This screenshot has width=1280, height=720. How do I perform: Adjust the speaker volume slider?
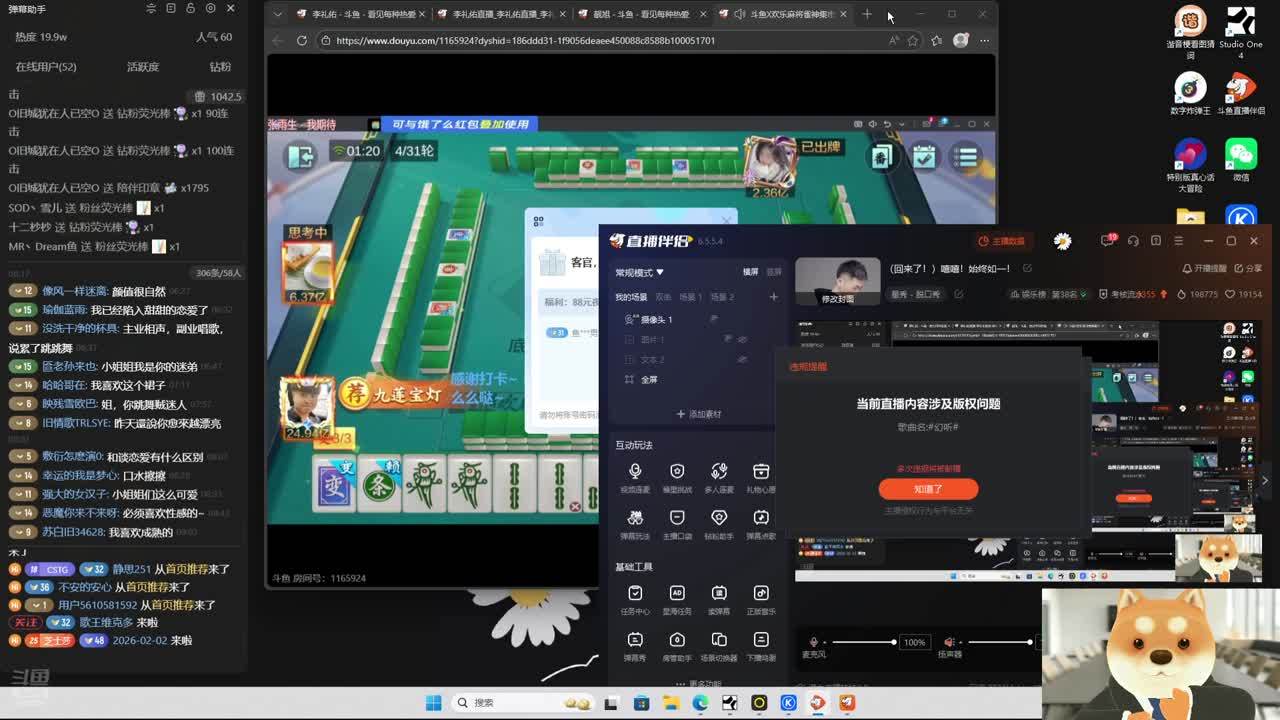click(x=1000, y=642)
